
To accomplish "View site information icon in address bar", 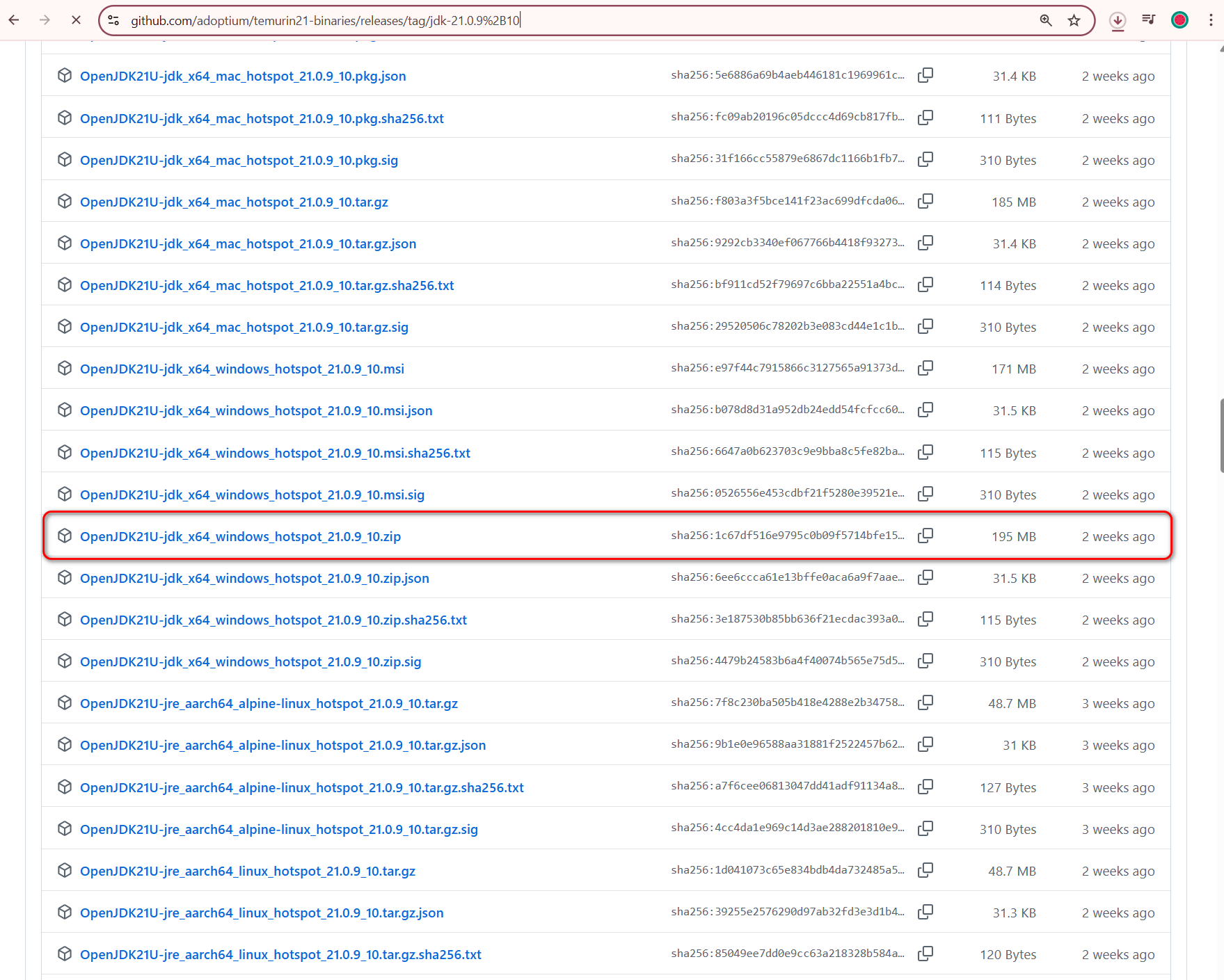I will click(113, 20).
